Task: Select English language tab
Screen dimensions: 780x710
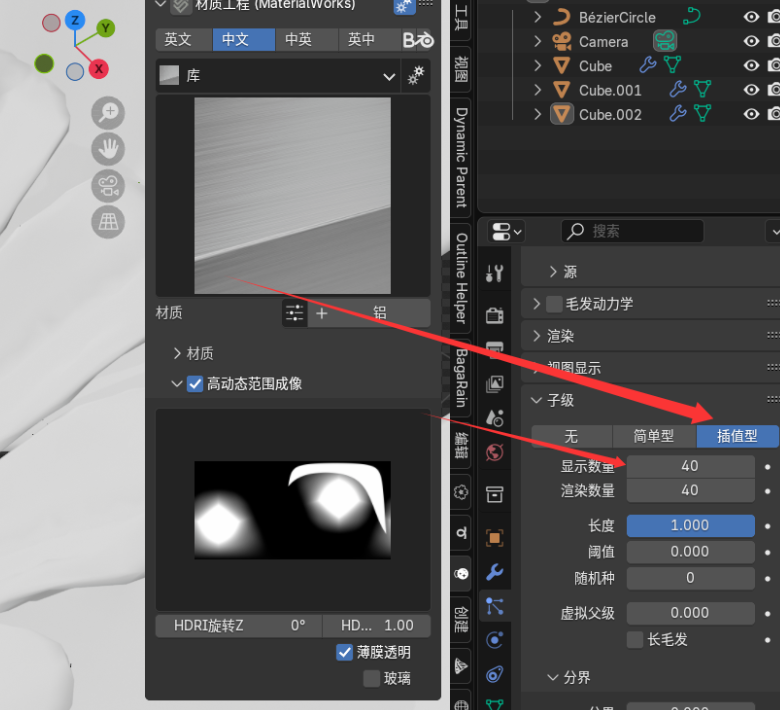Action: coord(184,40)
